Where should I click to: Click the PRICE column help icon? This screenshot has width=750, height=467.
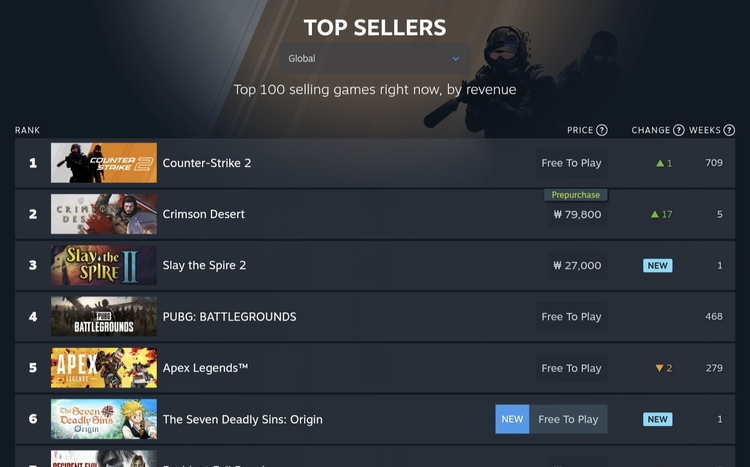[x=602, y=130]
